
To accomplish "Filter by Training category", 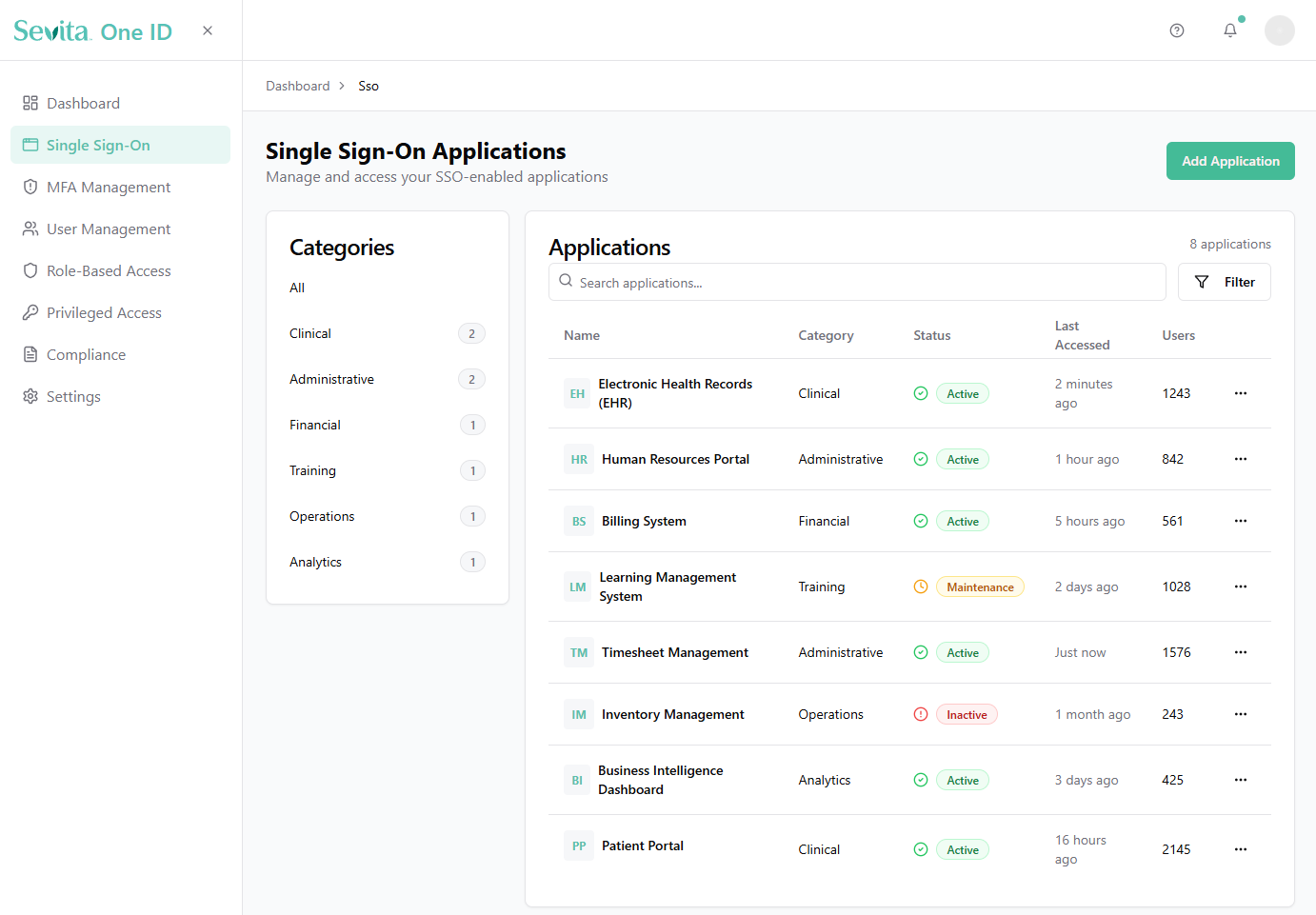I will (x=388, y=470).
